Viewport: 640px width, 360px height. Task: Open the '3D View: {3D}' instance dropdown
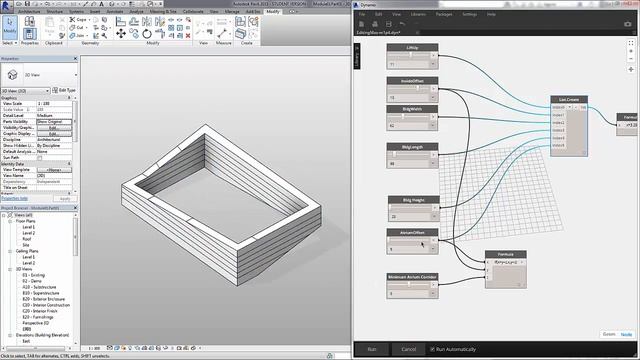tap(25, 91)
